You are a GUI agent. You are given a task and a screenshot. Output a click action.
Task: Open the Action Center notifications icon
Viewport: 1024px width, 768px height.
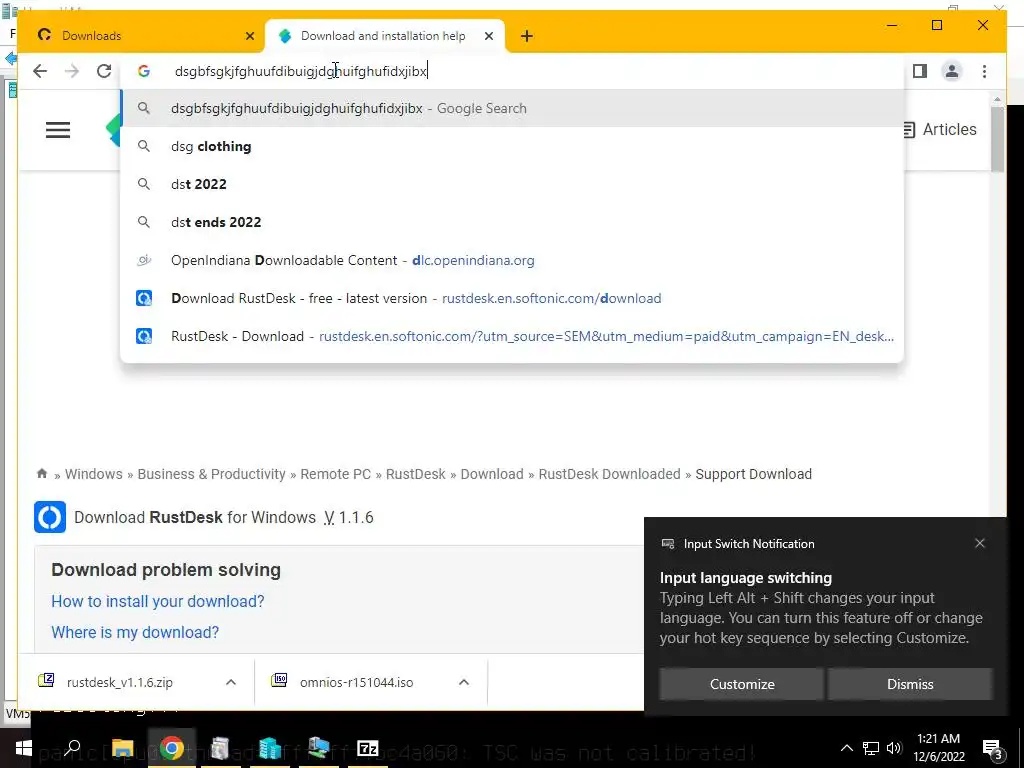click(992, 749)
